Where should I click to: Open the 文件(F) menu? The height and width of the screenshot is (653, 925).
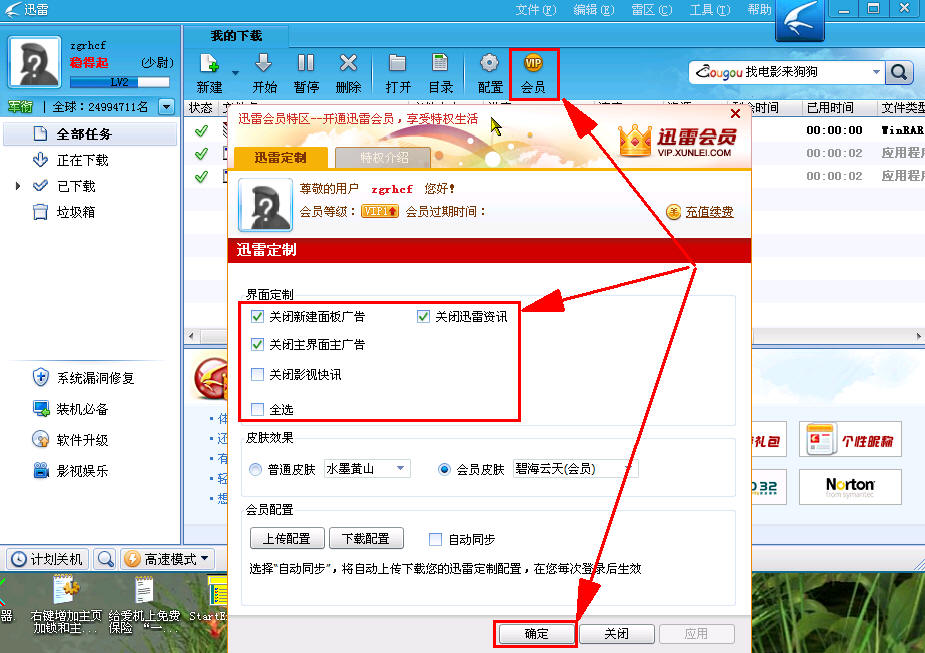[536, 10]
